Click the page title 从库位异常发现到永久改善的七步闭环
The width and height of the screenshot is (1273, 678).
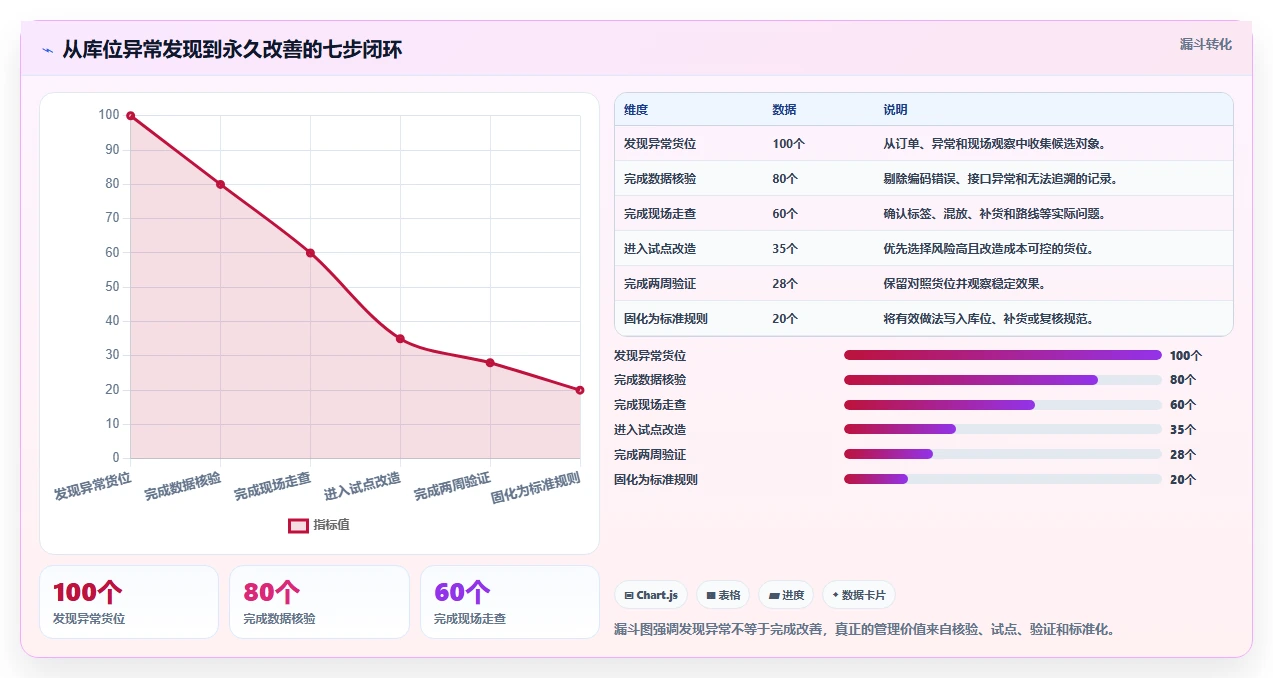click(x=232, y=50)
